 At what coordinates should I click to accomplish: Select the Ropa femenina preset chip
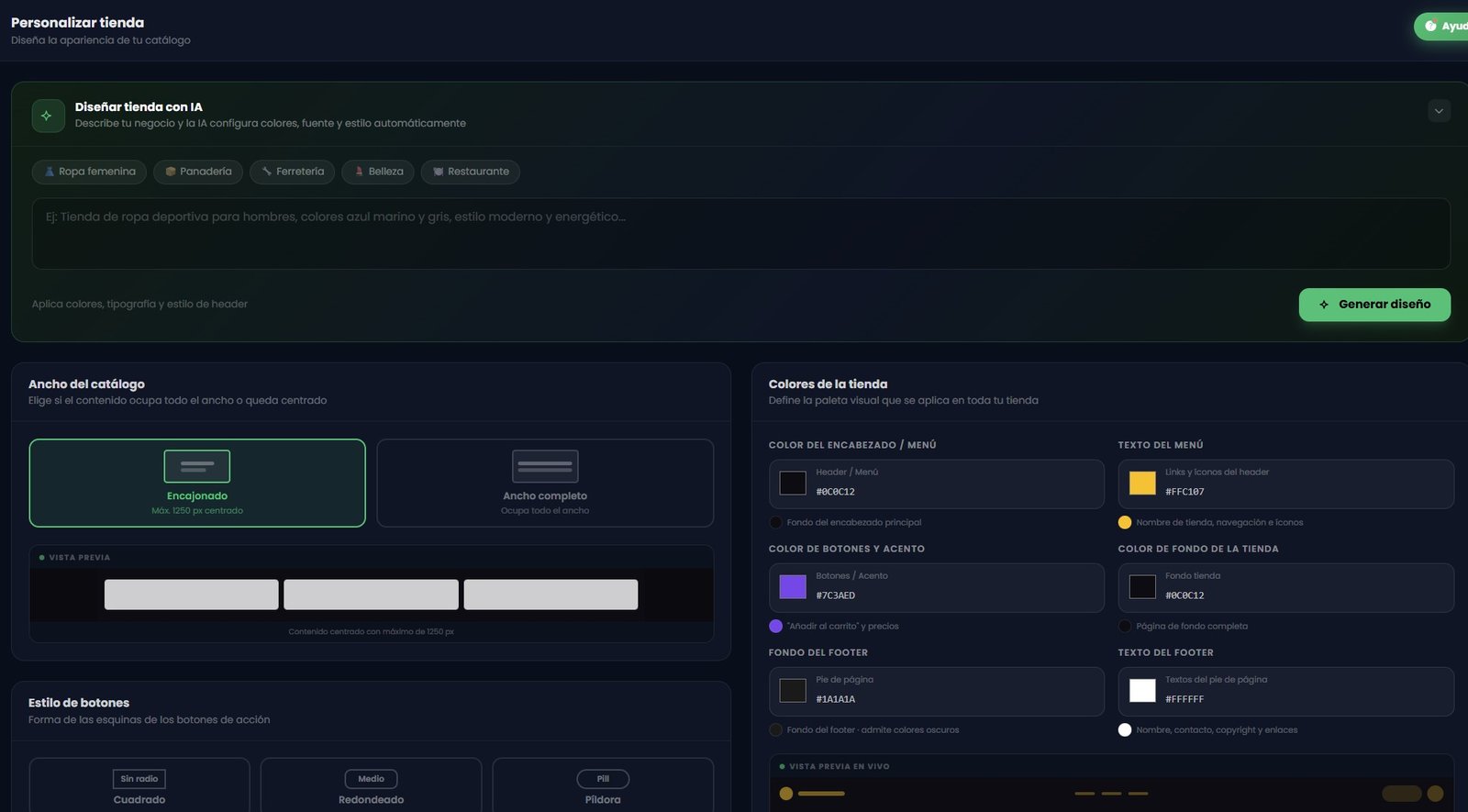[x=89, y=172]
